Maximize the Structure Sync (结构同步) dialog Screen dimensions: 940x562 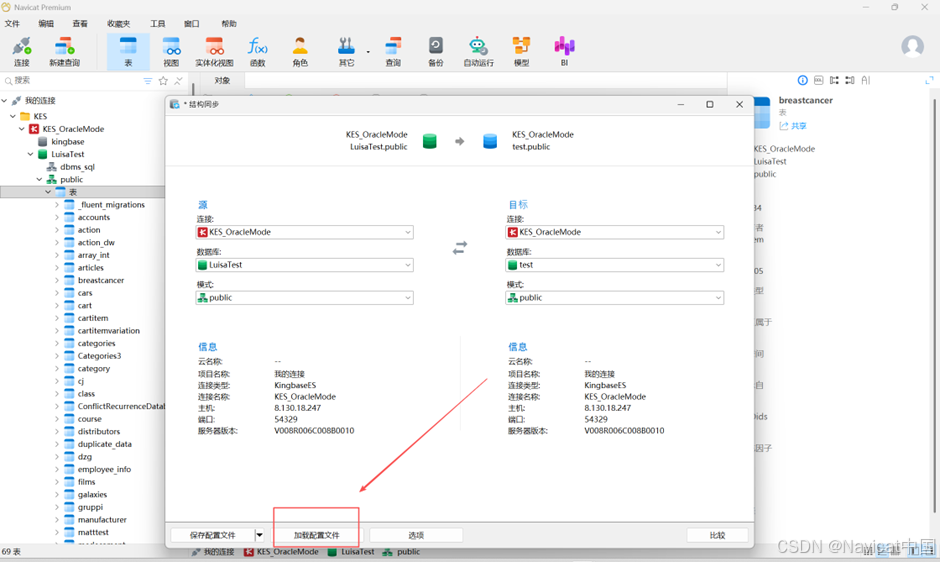[710, 104]
